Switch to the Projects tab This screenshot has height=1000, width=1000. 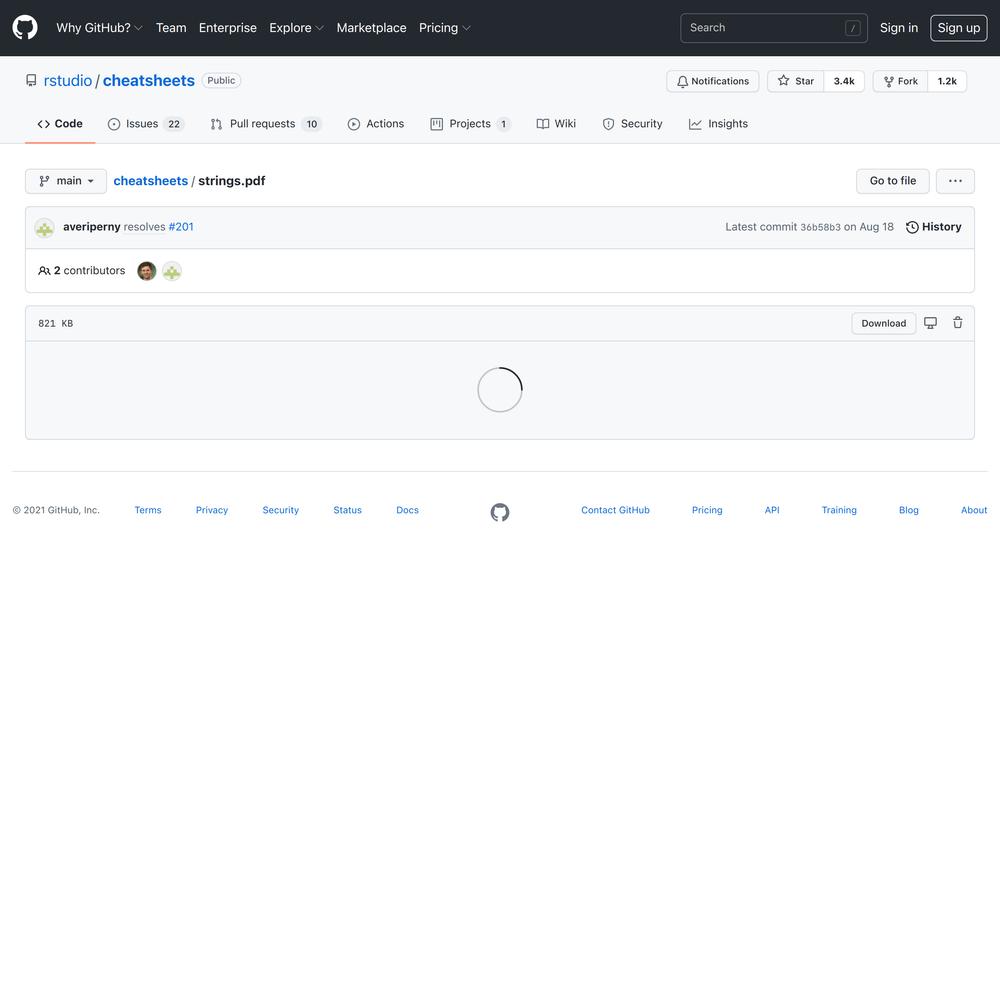471,124
